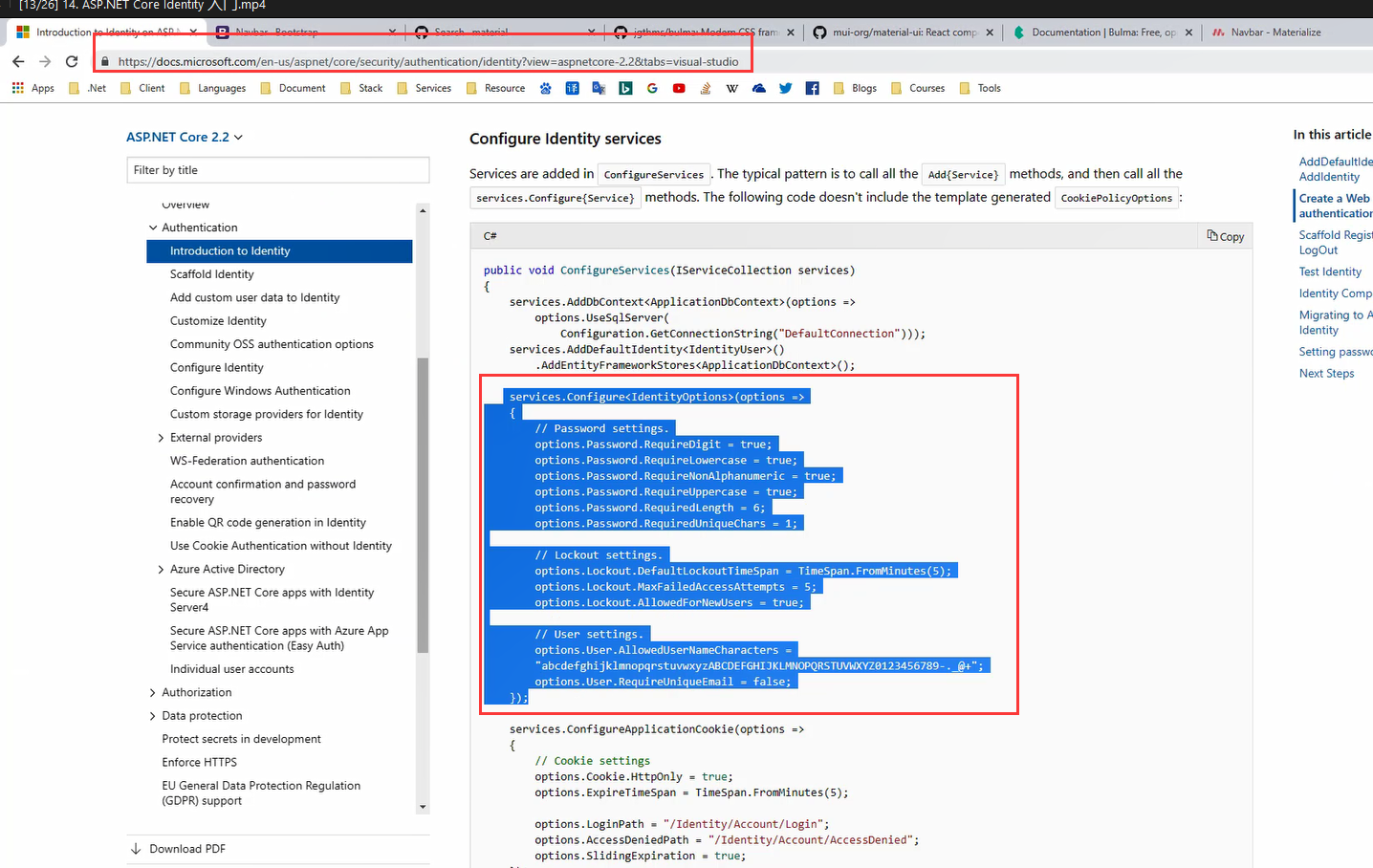Click the Filter by title field
The height and width of the screenshot is (868, 1373).
point(278,170)
